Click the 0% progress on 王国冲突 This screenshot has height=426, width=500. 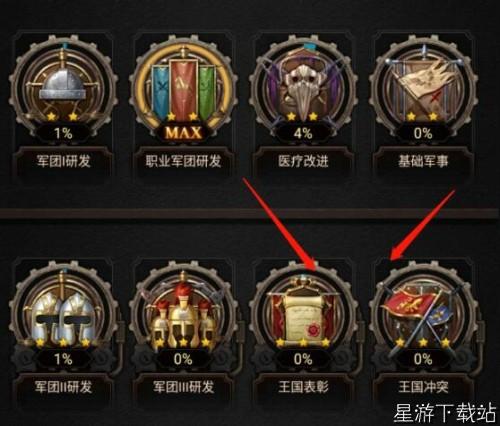coord(423,359)
